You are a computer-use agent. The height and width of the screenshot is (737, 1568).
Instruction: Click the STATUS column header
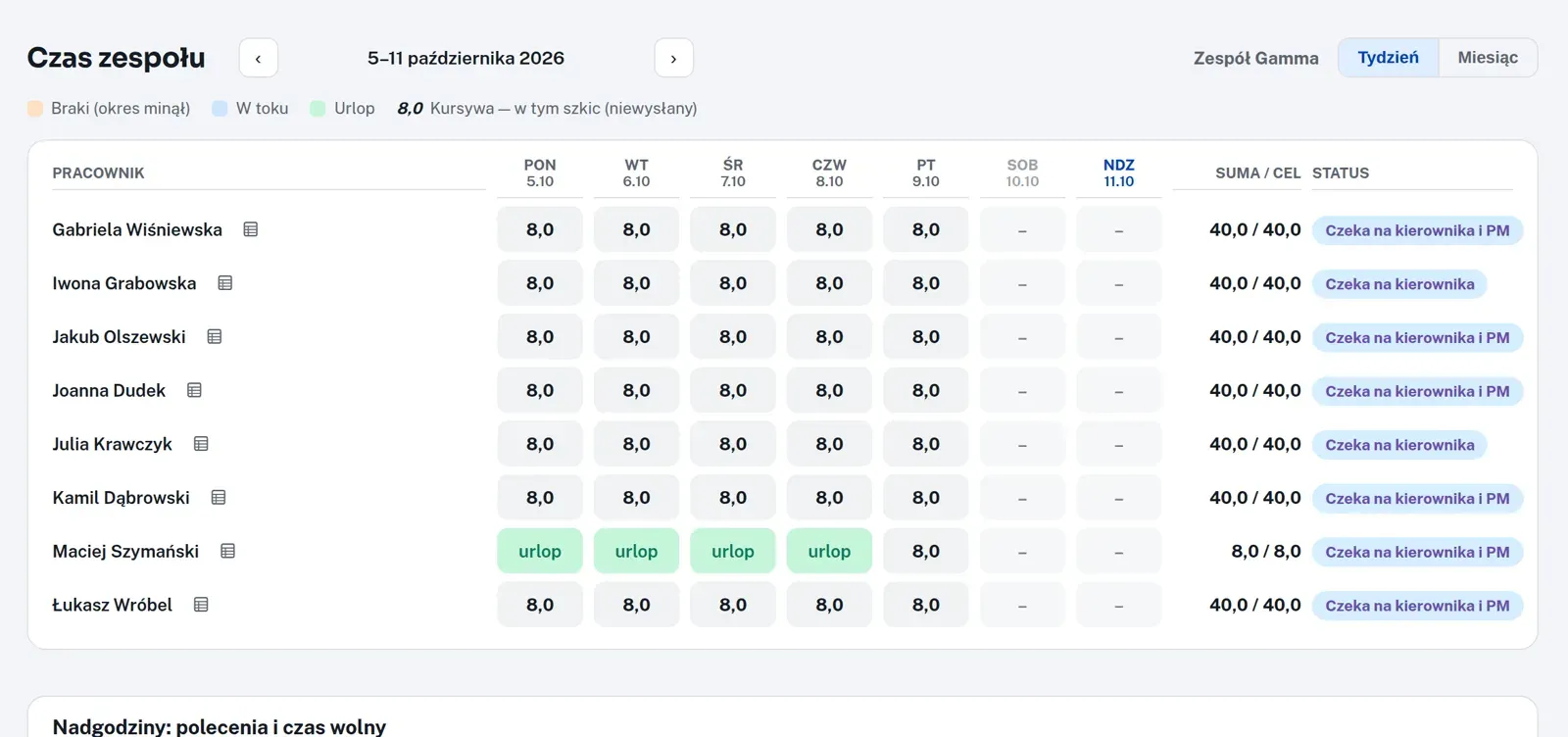(x=1341, y=173)
